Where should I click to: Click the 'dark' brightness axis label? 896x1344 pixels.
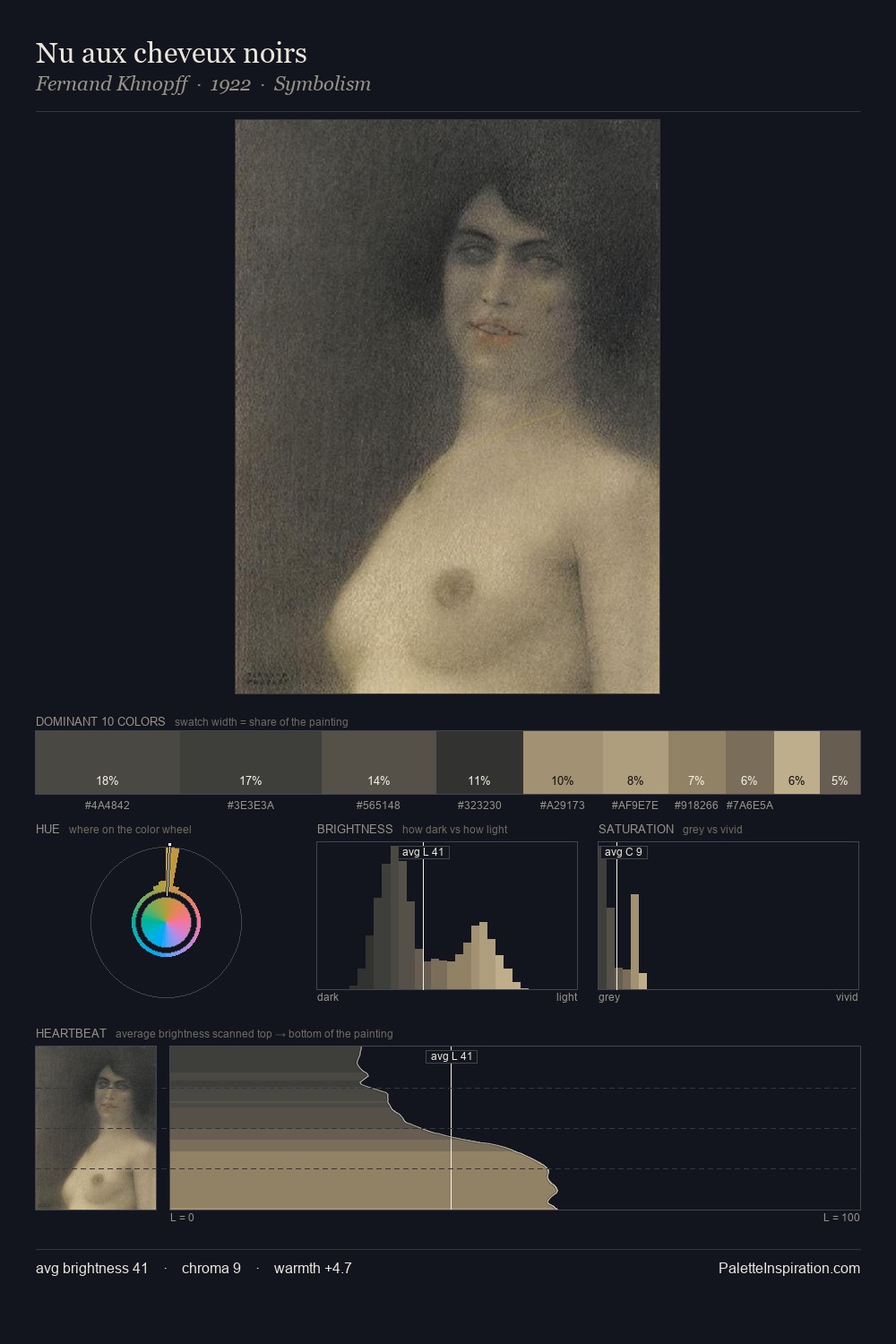coord(328,997)
